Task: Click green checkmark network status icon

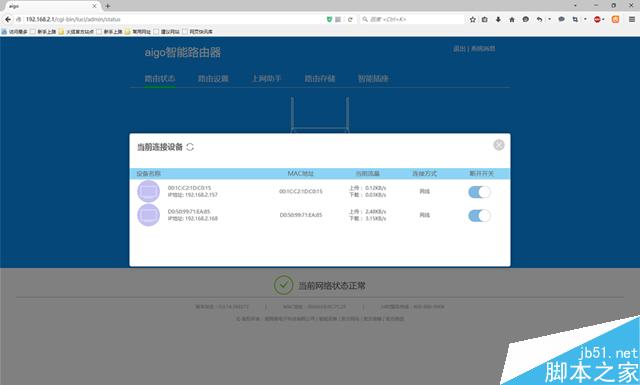Action: pyautogui.click(x=283, y=285)
